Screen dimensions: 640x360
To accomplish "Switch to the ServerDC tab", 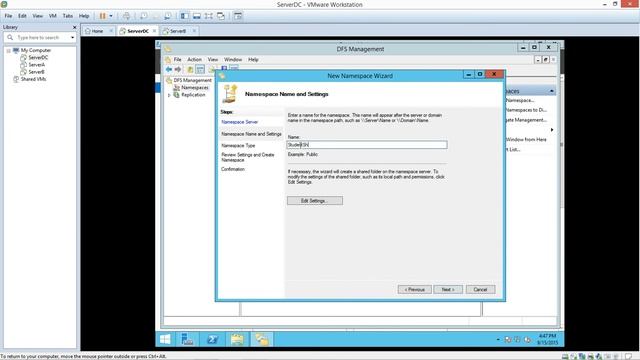I will (x=138, y=31).
